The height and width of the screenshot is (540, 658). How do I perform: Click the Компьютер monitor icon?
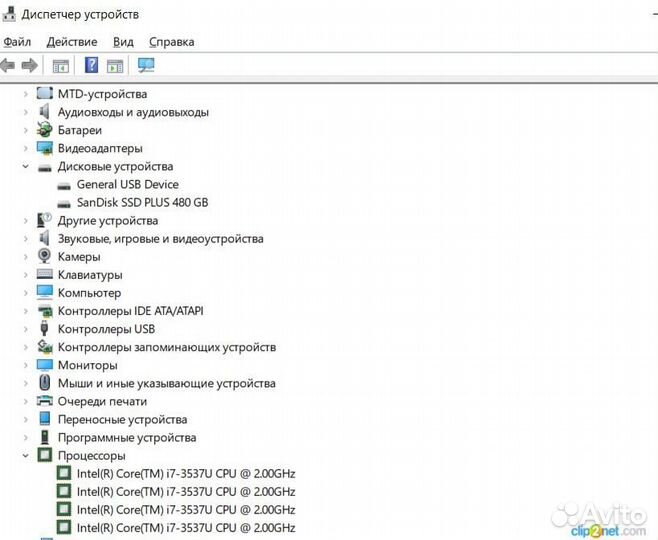[44, 292]
